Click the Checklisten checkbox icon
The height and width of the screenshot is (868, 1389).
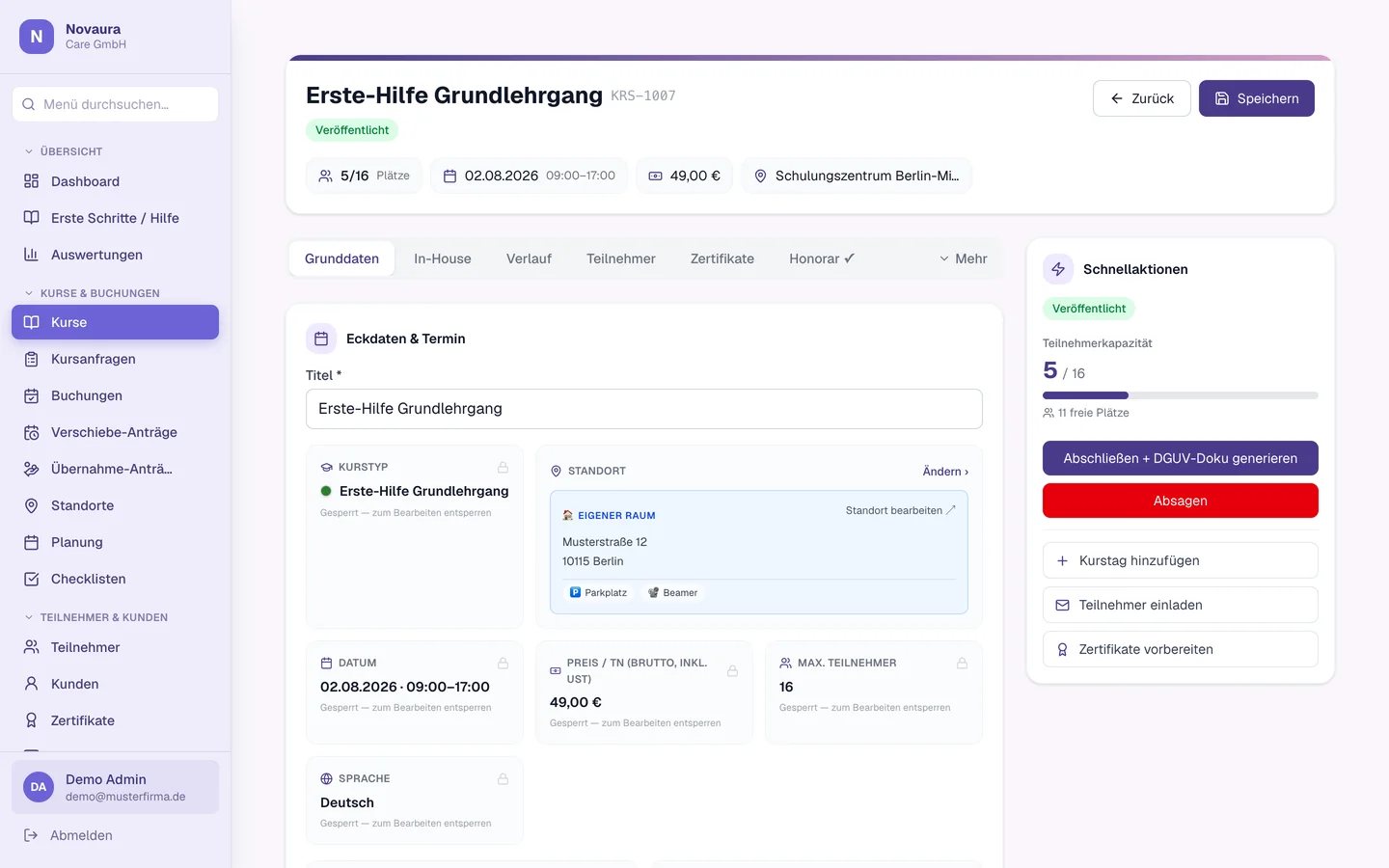click(31, 579)
